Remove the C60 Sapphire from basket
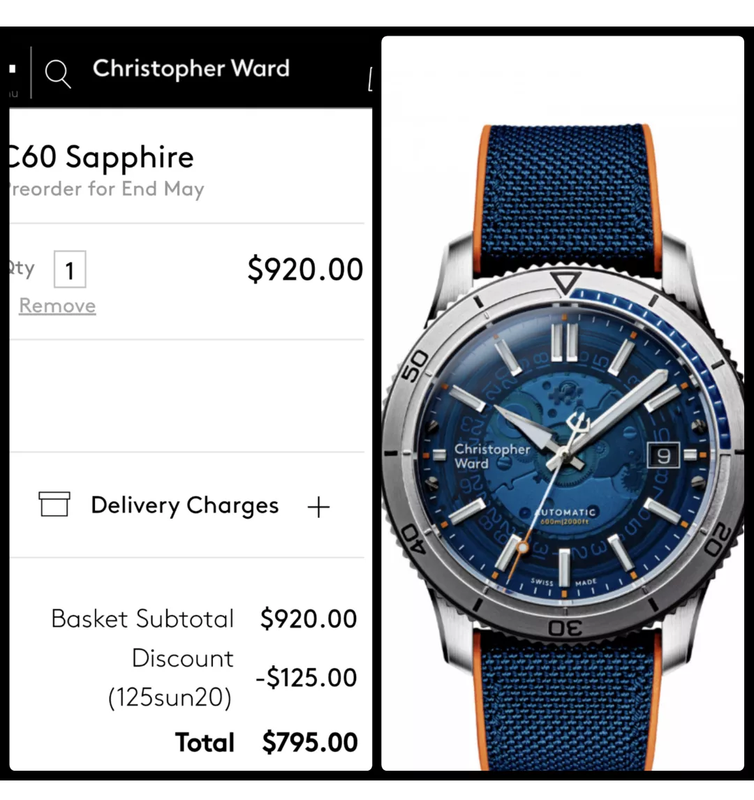The height and width of the screenshot is (800, 754). tap(57, 306)
